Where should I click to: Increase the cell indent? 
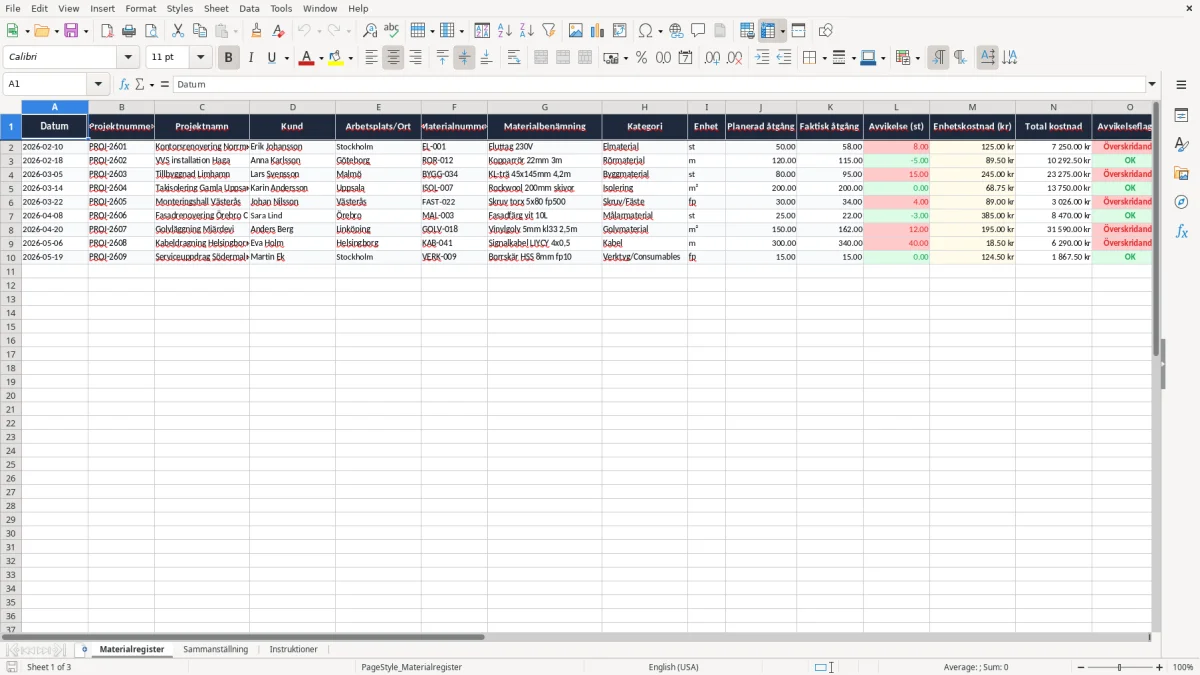click(x=762, y=58)
